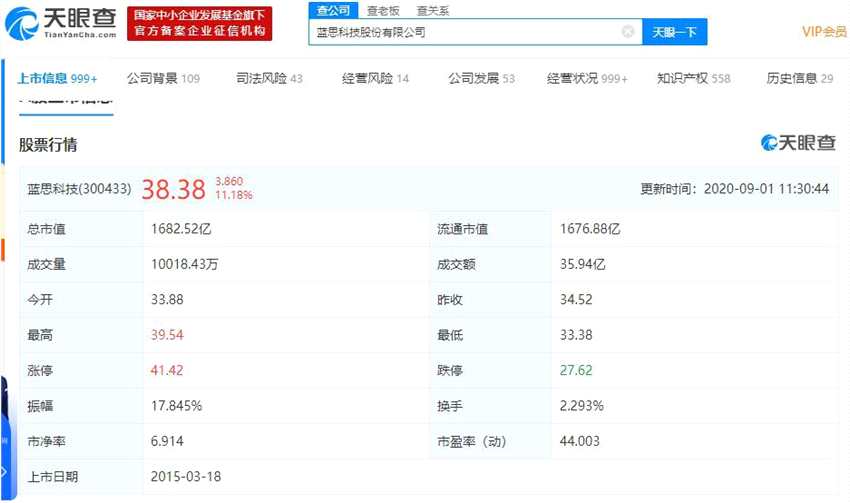Open the red 官方备案企业征信机构 banner
This screenshot has width=850, height=503.
(199, 23)
